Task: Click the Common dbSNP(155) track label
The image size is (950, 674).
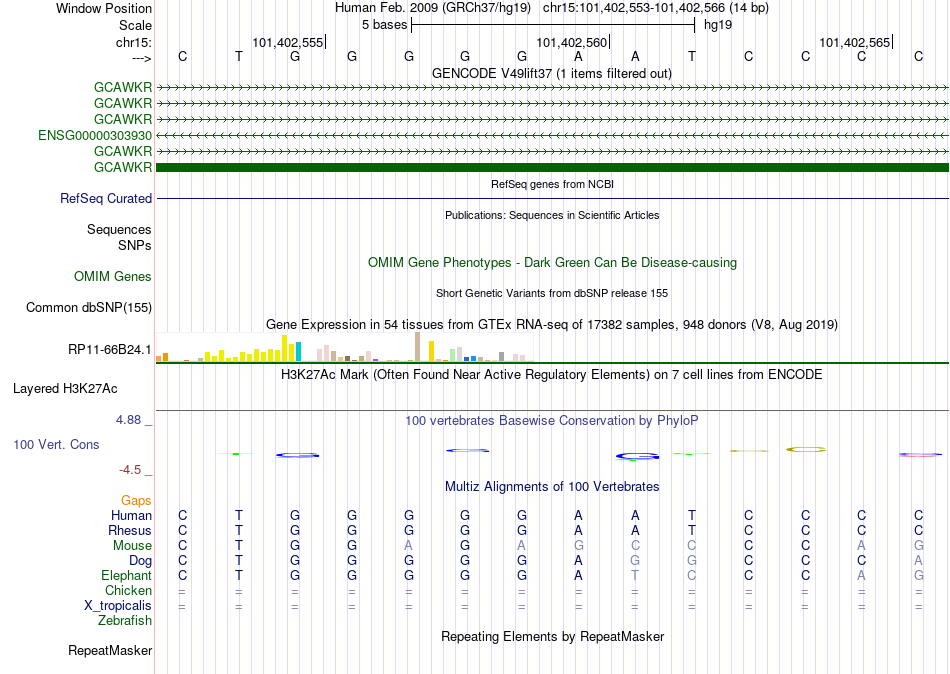Action: 89,307
